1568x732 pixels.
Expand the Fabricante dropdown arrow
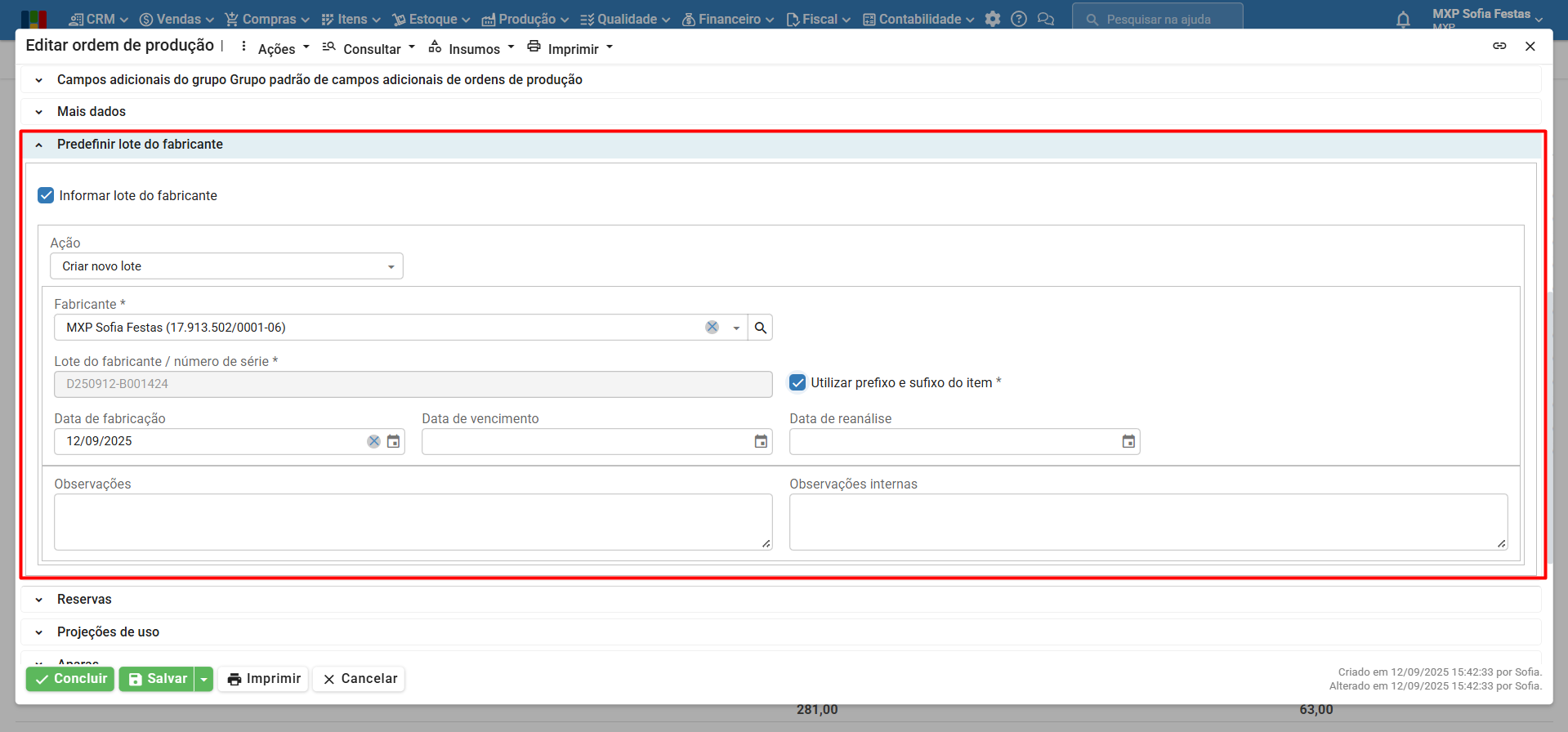(736, 328)
